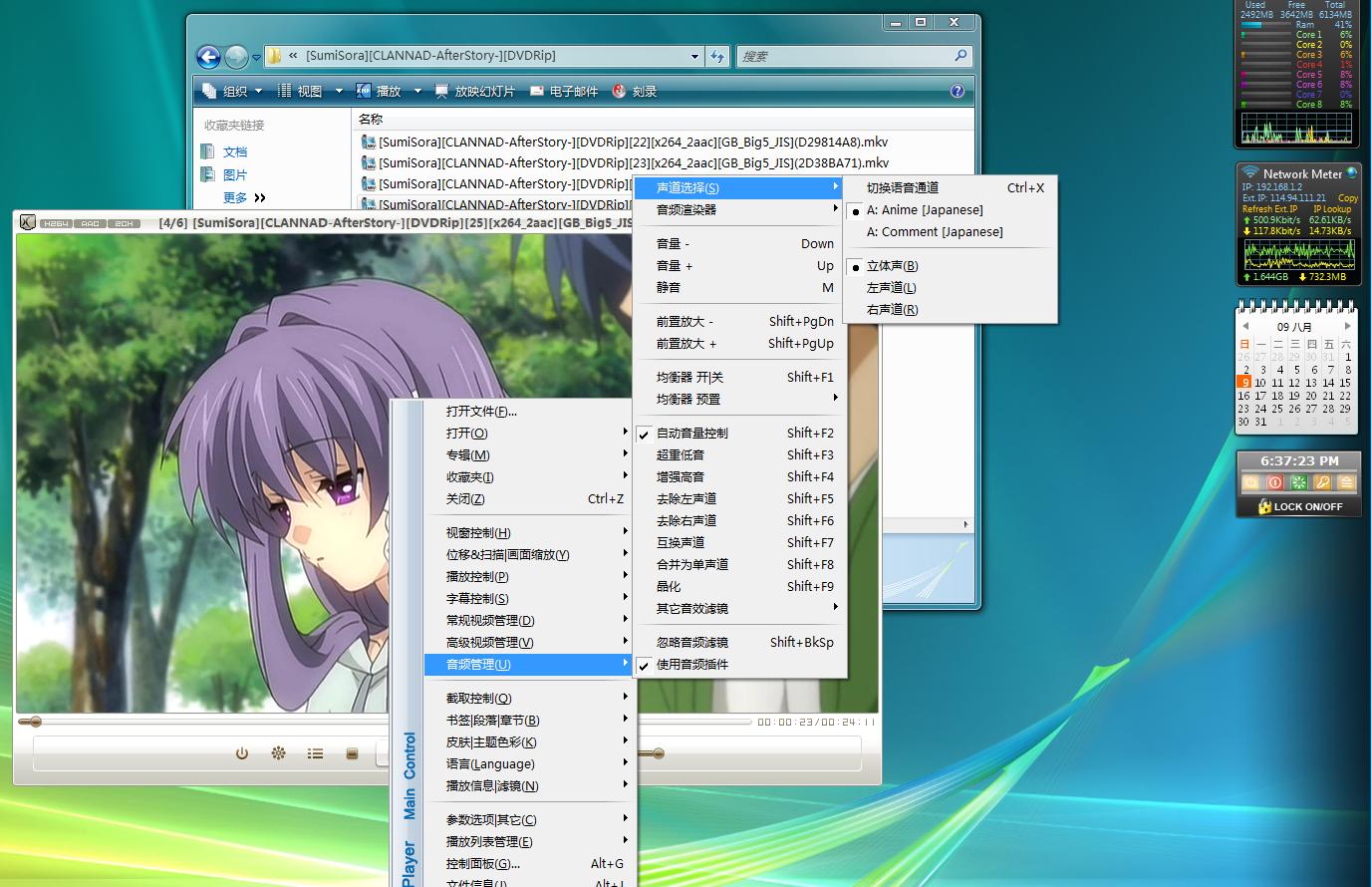
Task: Go back in the Explorer window
Action: click(x=208, y=57)
